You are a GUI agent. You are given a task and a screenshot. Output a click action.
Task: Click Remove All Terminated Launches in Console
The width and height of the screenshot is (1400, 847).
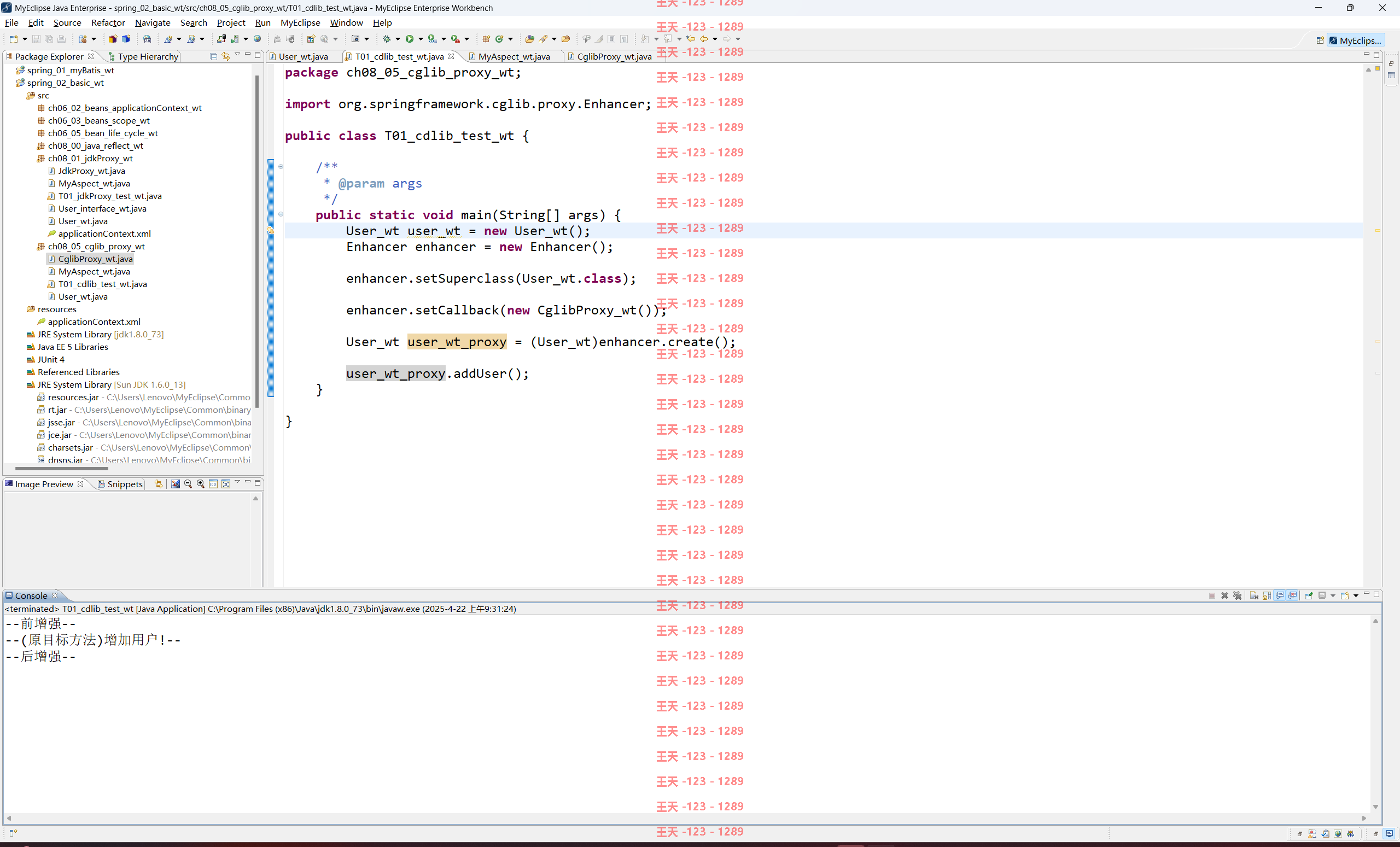[1238, 595]
